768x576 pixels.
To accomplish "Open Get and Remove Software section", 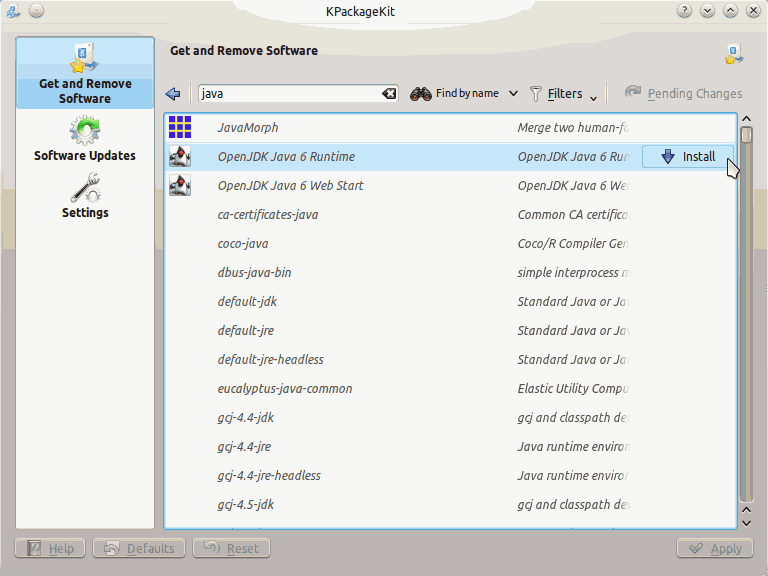I will click(x=85, y=73).
